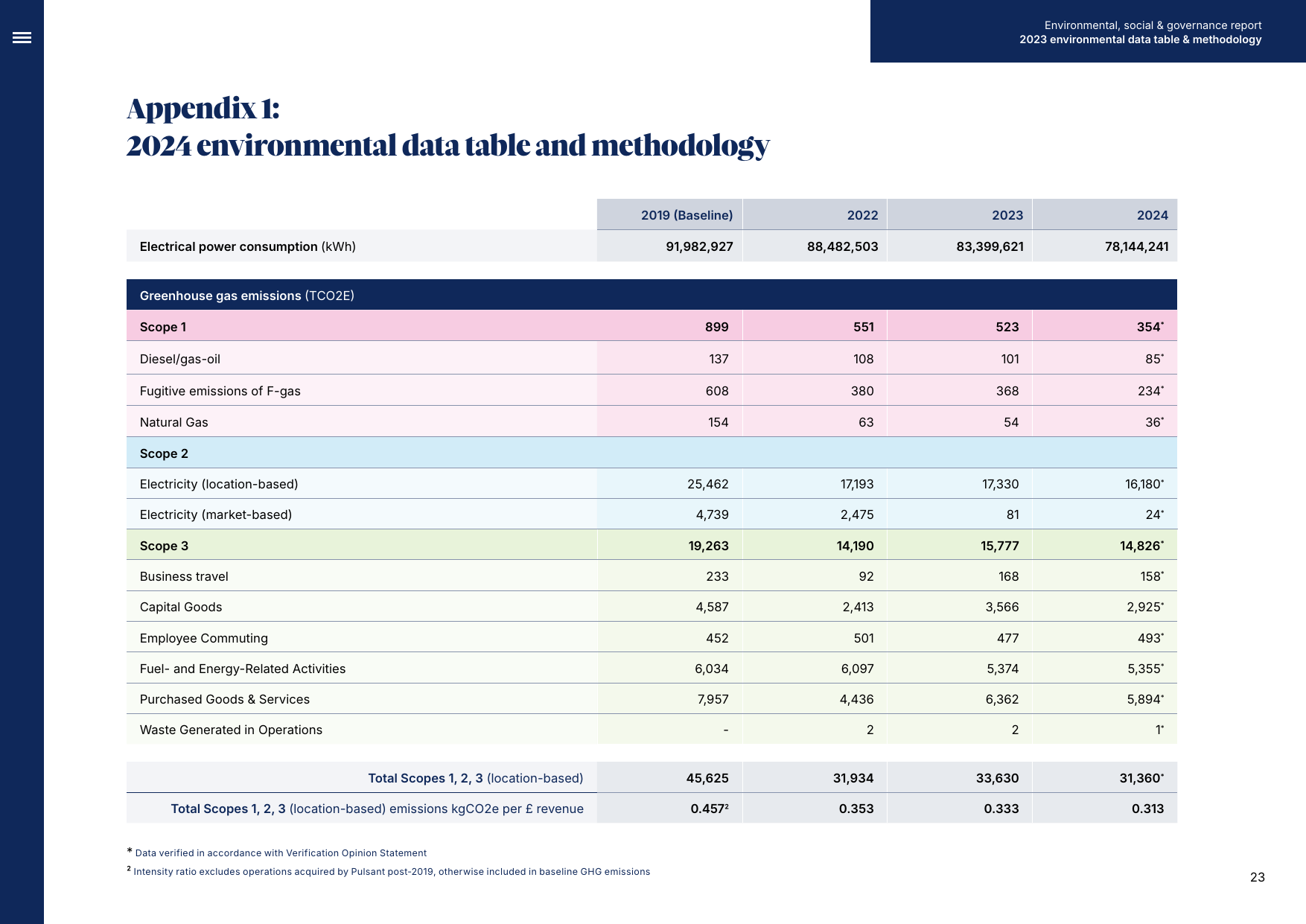The width and height of the screenshot is (1306, 924).
Task: Click page number 23
Action: (x=1257, y=877)
